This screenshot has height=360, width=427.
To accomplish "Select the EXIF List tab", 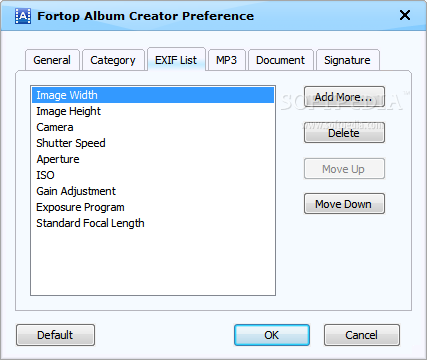I will [x=176, y=59].
